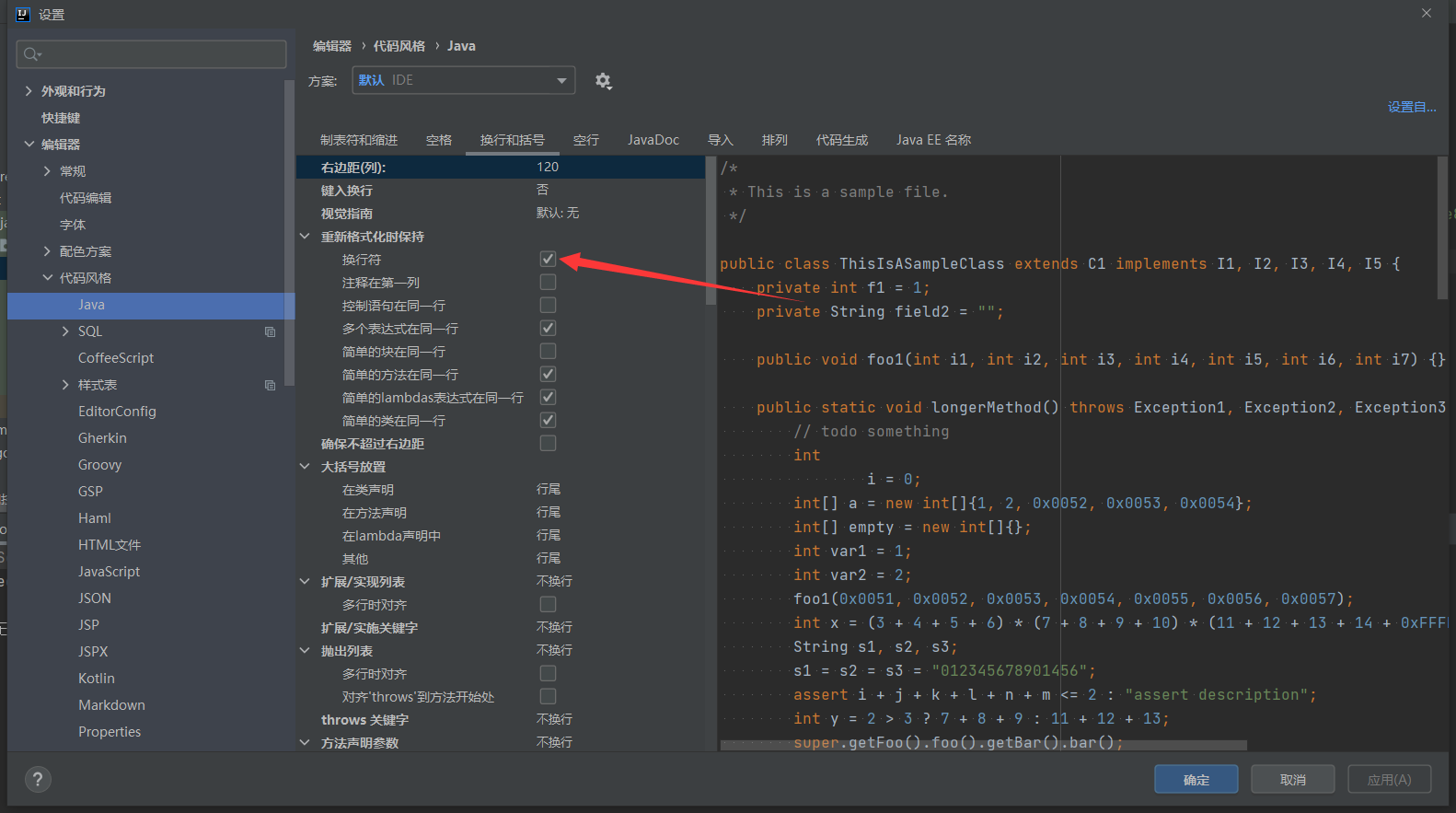
Task: Check 多行时对齐 under 抛出列表
Action: tap(548, 673)
